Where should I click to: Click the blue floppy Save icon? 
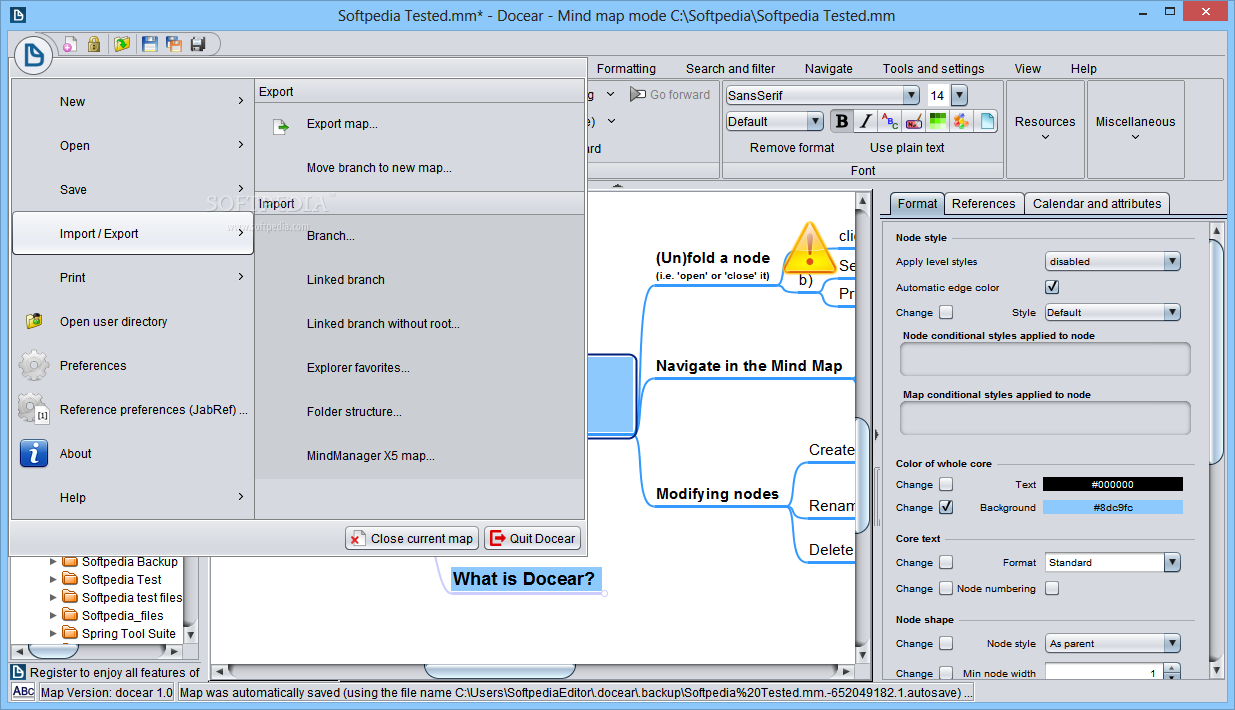150,44
